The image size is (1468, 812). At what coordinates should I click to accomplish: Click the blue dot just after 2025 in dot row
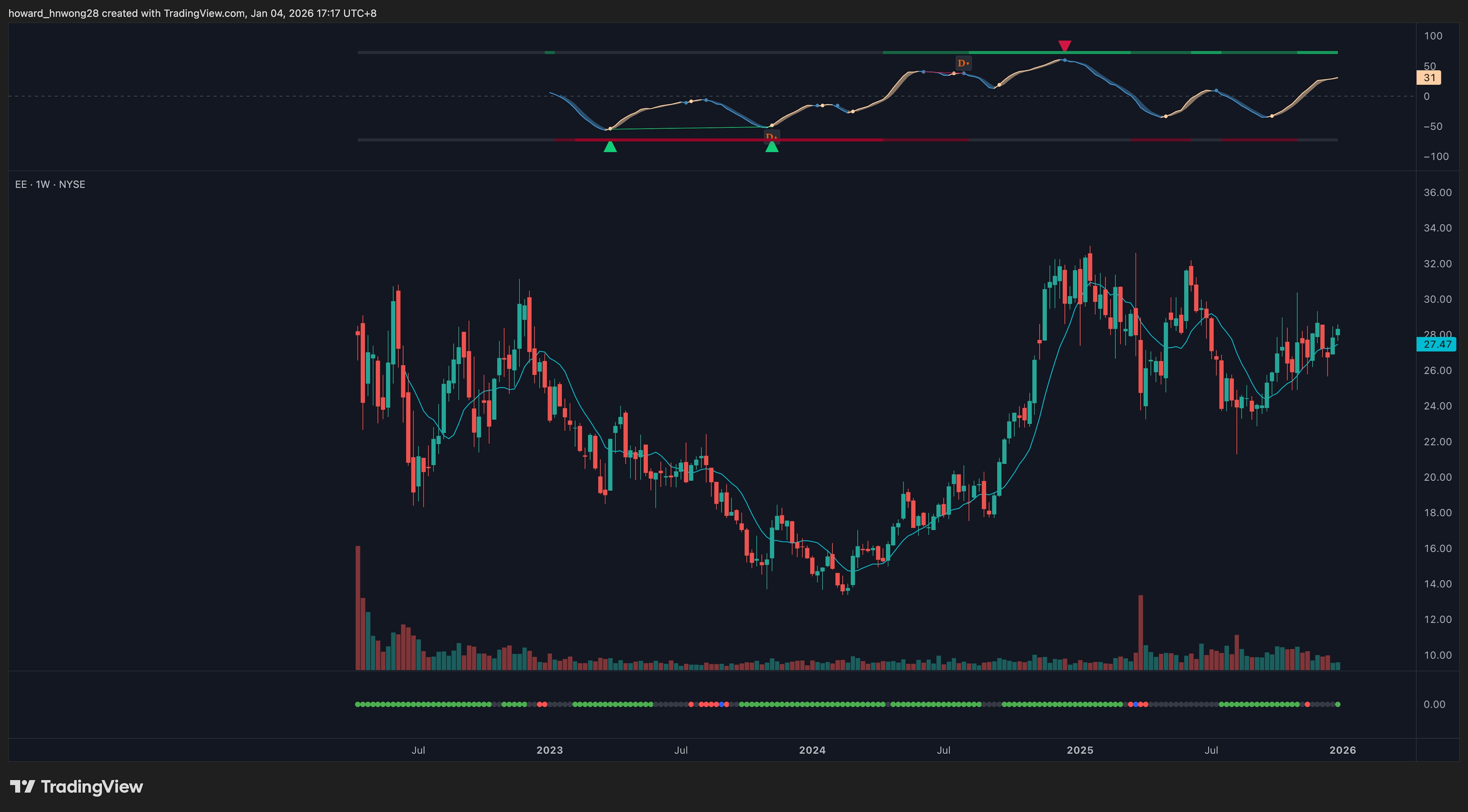coord(1135,704)
